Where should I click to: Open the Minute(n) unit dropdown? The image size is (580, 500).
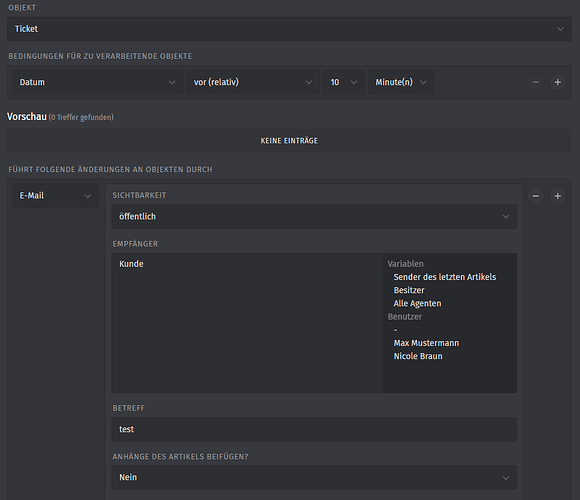point(401,82)
